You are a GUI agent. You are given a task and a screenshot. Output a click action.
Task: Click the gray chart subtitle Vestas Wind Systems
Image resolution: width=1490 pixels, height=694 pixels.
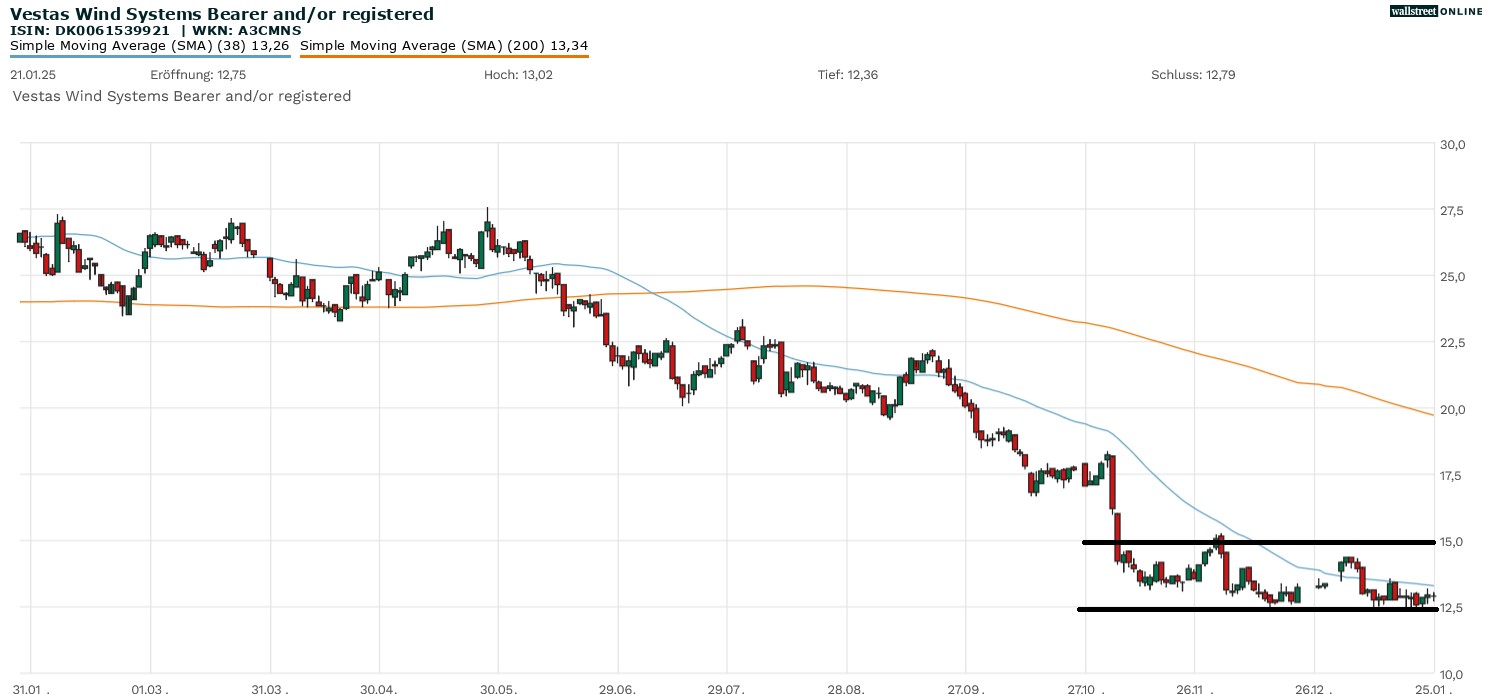181,96
